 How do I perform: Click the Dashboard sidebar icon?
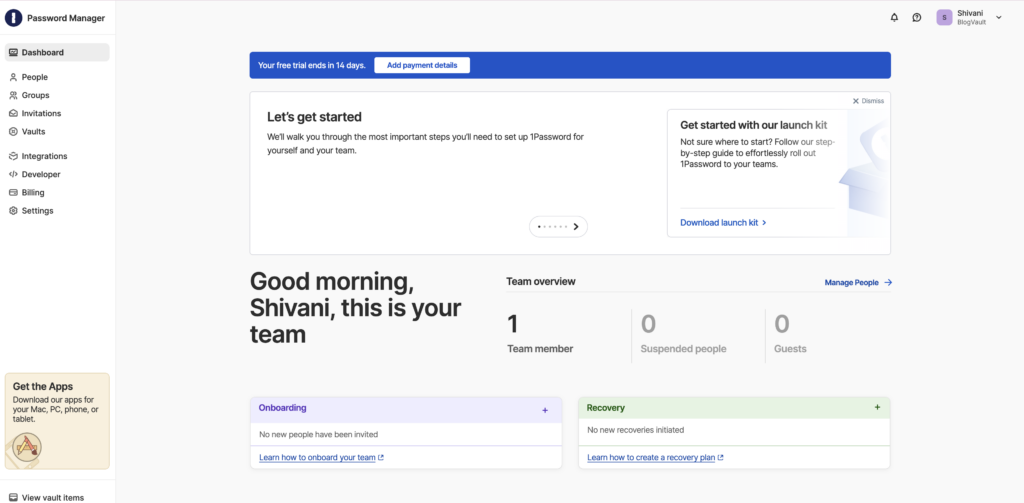pos(13,52)
